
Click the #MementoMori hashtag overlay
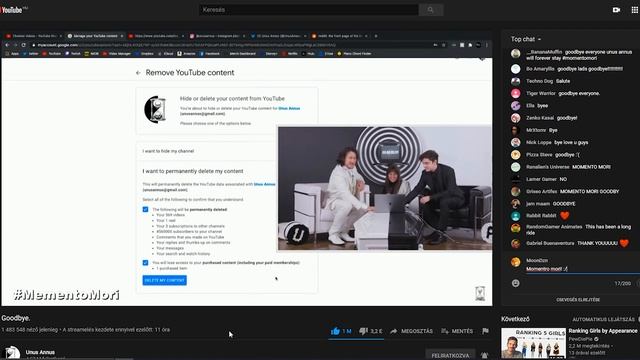[x=66, y=295]
